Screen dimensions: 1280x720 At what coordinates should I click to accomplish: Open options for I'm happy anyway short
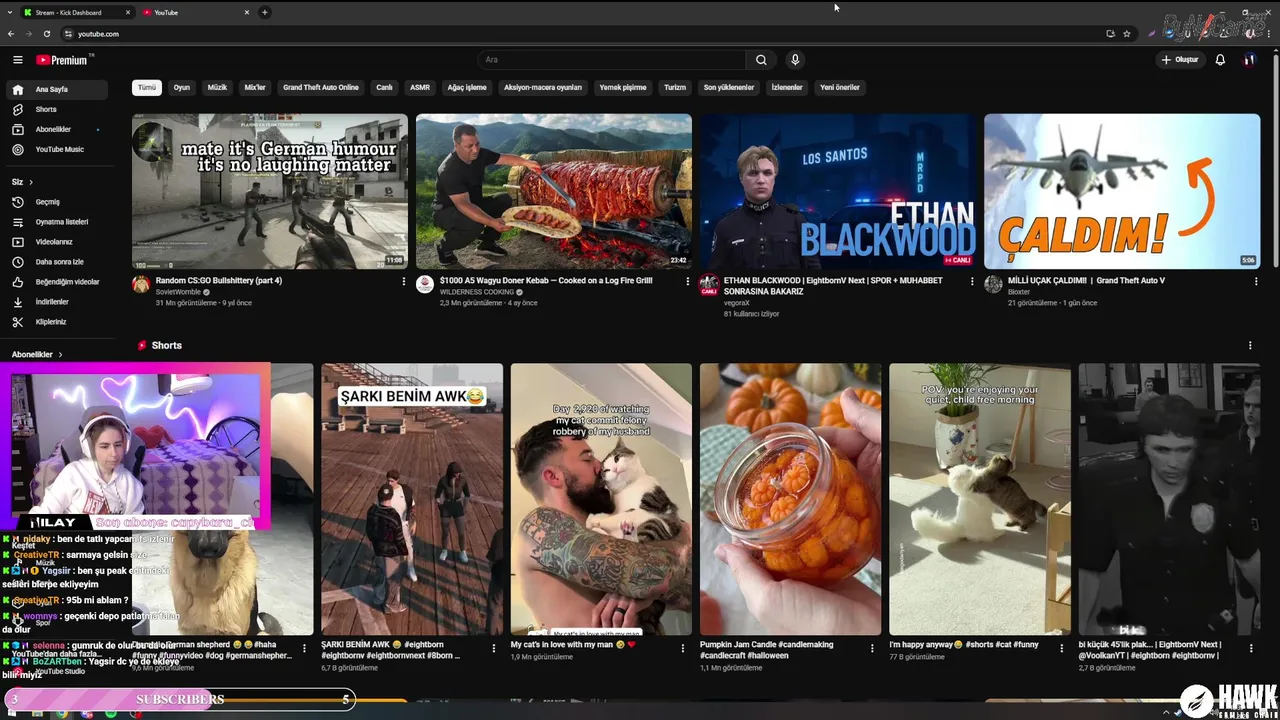coord(1062,648)
